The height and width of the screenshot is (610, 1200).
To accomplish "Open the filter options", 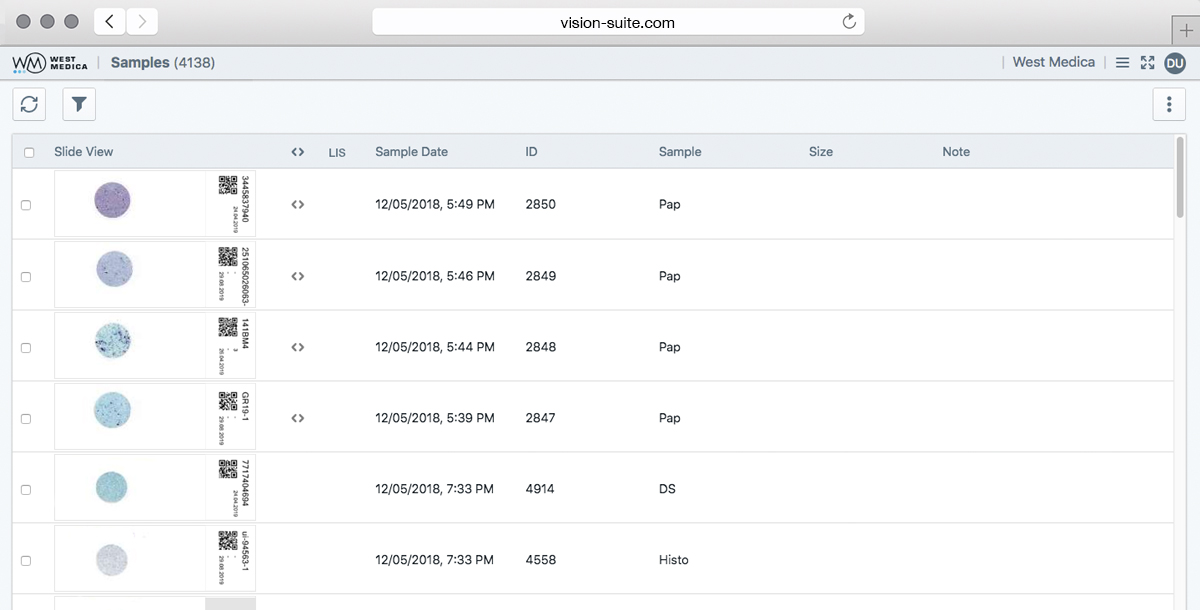I will tap(79, 104).
